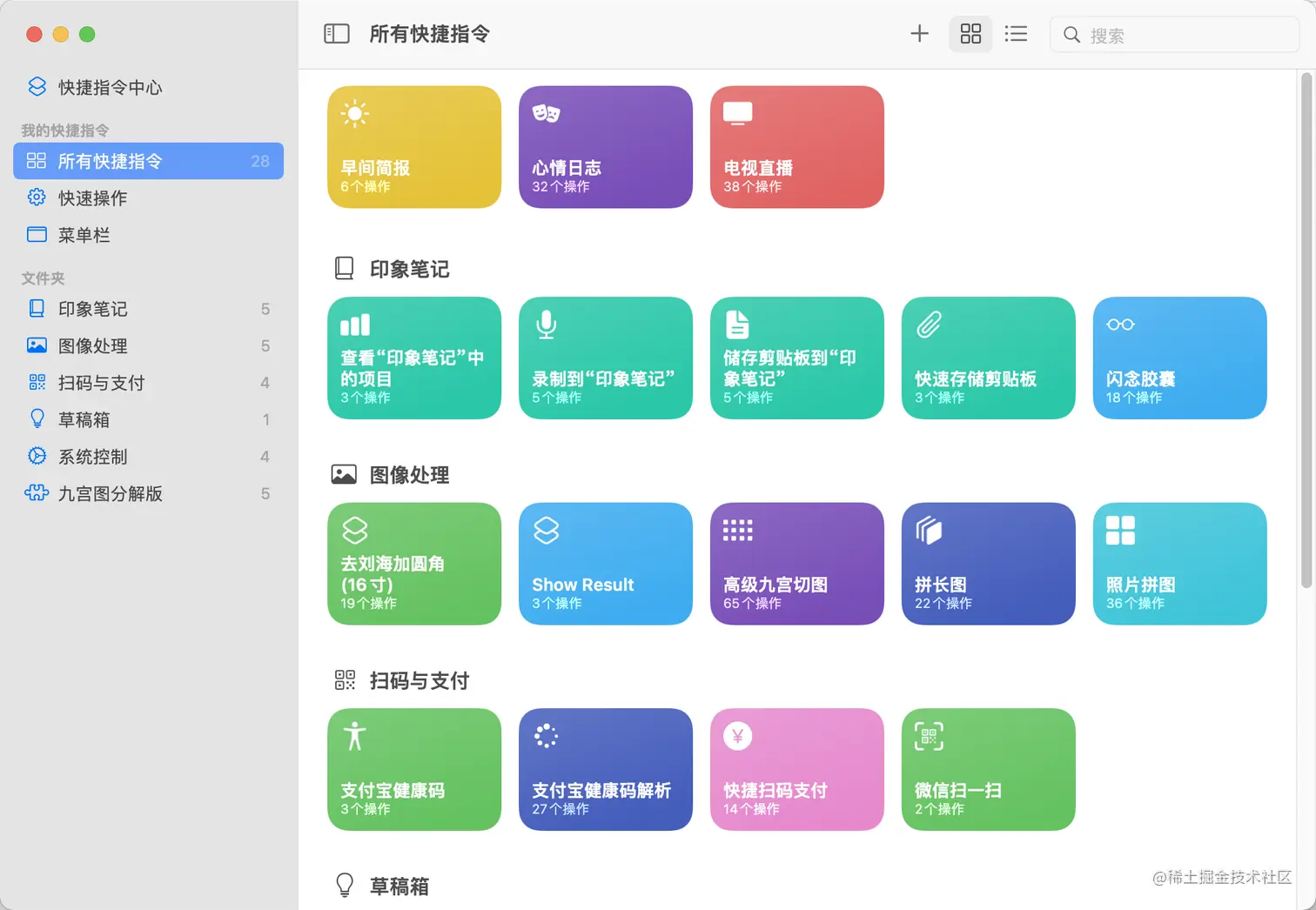This screenshot has width=1316, height=910.
Task: Open the 系统控制 folder in sidebar
Action: 149,457
